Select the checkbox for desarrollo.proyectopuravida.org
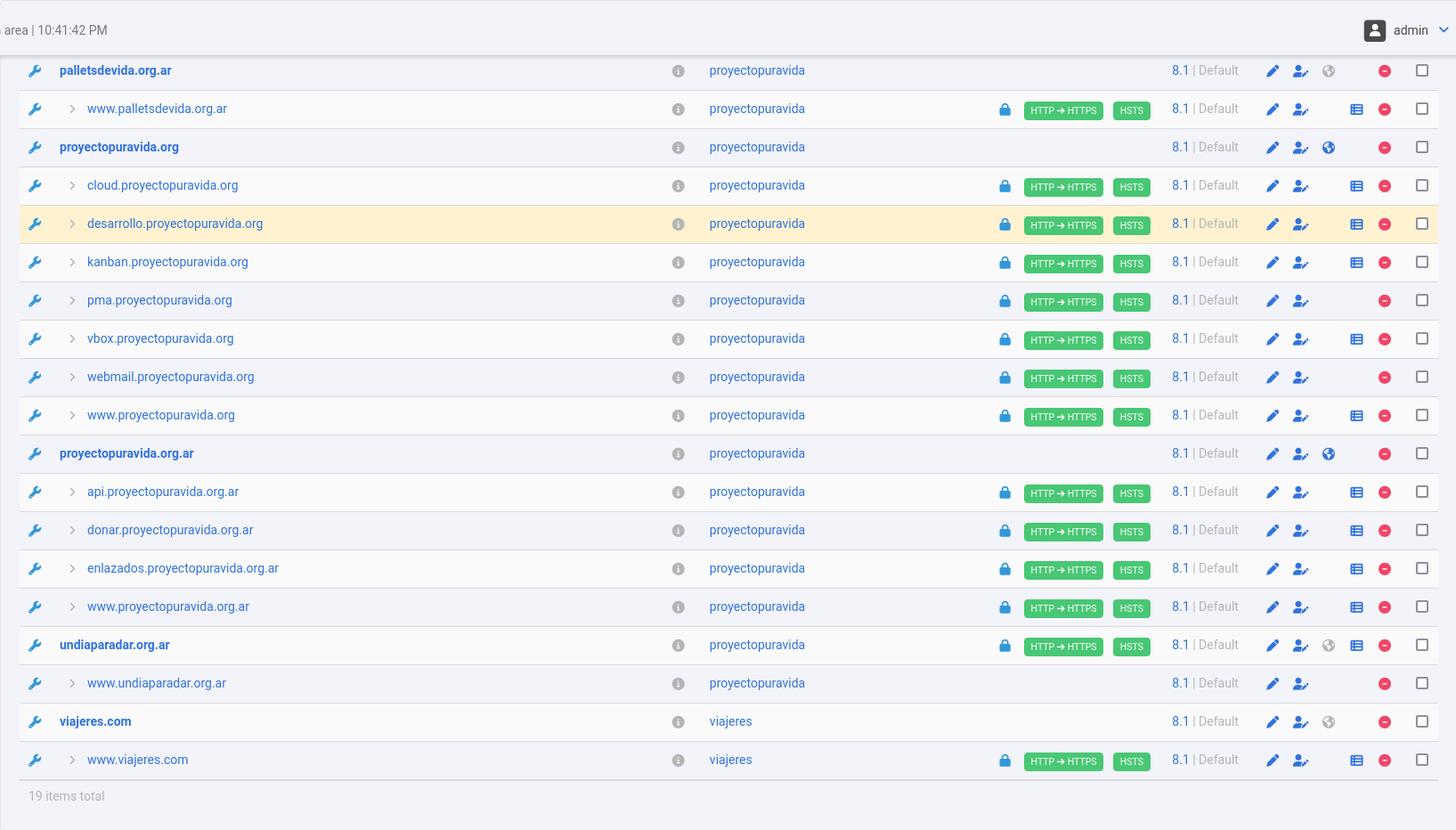This screenshot has height=830, width=1456. pyautogui.click(x=1422, y=224)
